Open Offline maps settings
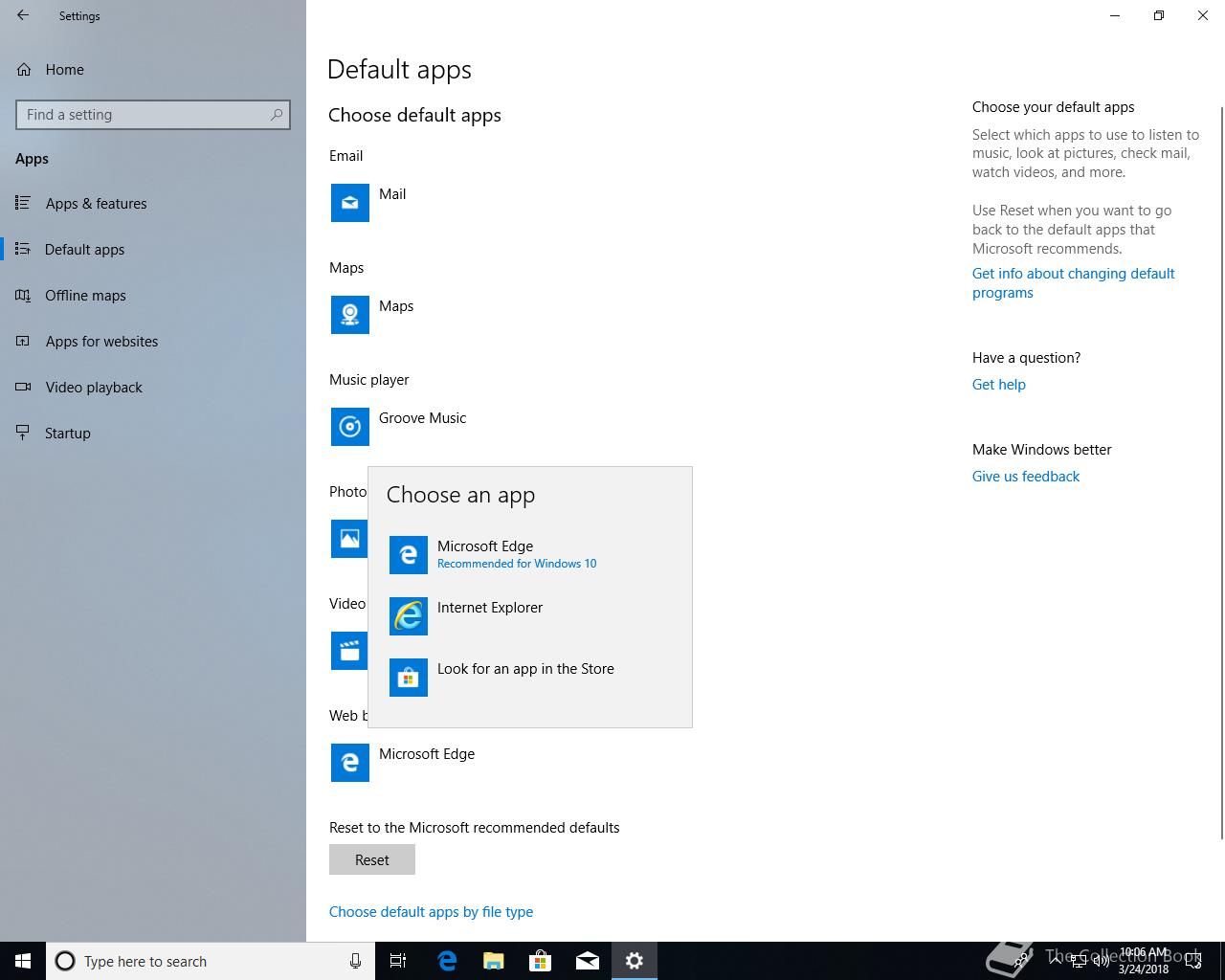Viewport: 1225px width, 980px height. click(x=153, y=296)
